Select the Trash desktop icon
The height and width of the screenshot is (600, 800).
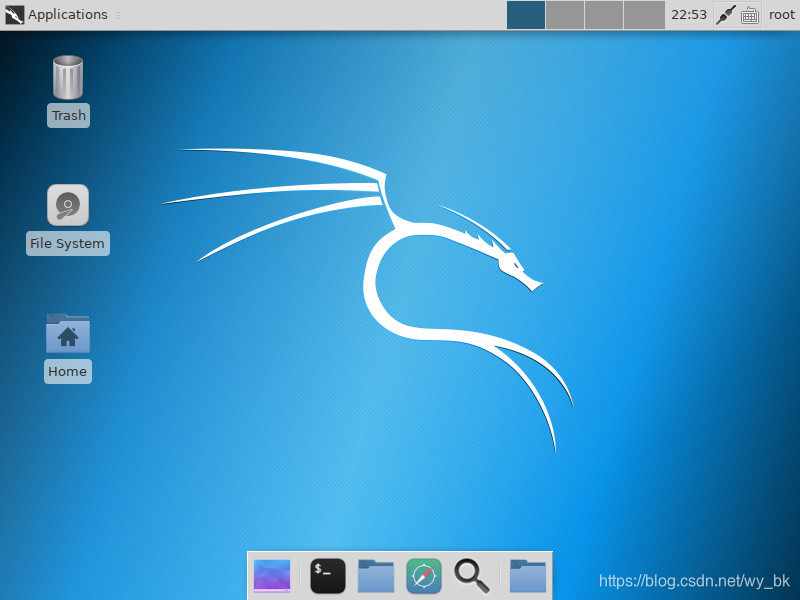68,77
